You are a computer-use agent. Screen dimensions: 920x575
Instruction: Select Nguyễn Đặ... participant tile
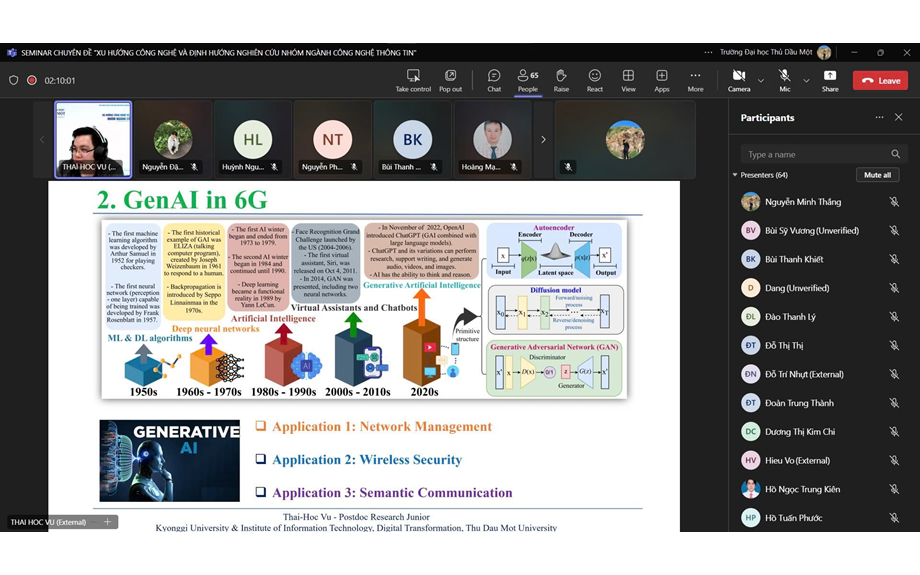click(x=172, y=139)
